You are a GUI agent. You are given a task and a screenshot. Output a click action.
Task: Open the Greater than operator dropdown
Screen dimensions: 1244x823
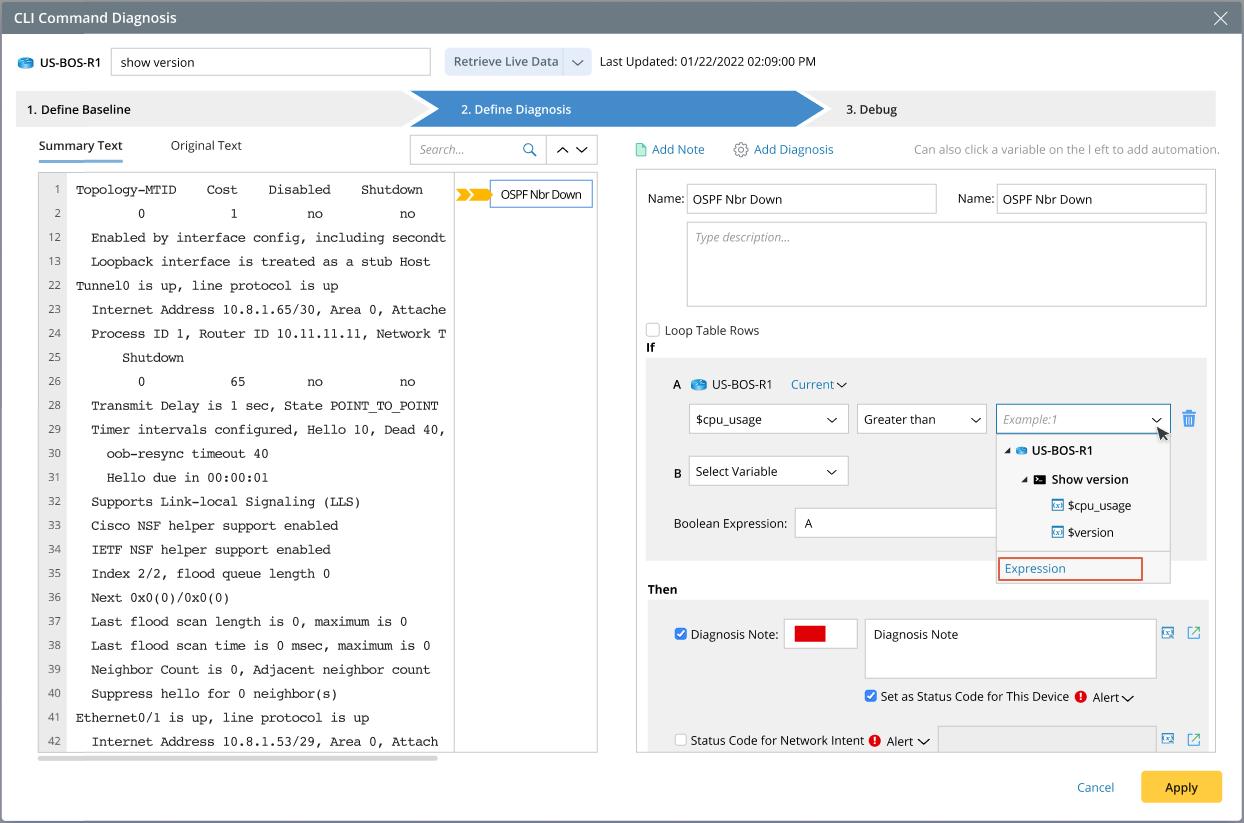(x=921, y=419)
